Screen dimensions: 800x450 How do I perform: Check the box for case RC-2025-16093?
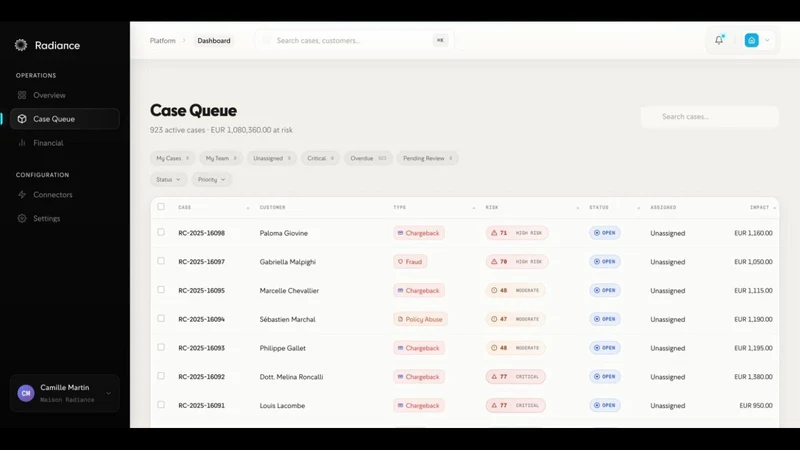161,347
